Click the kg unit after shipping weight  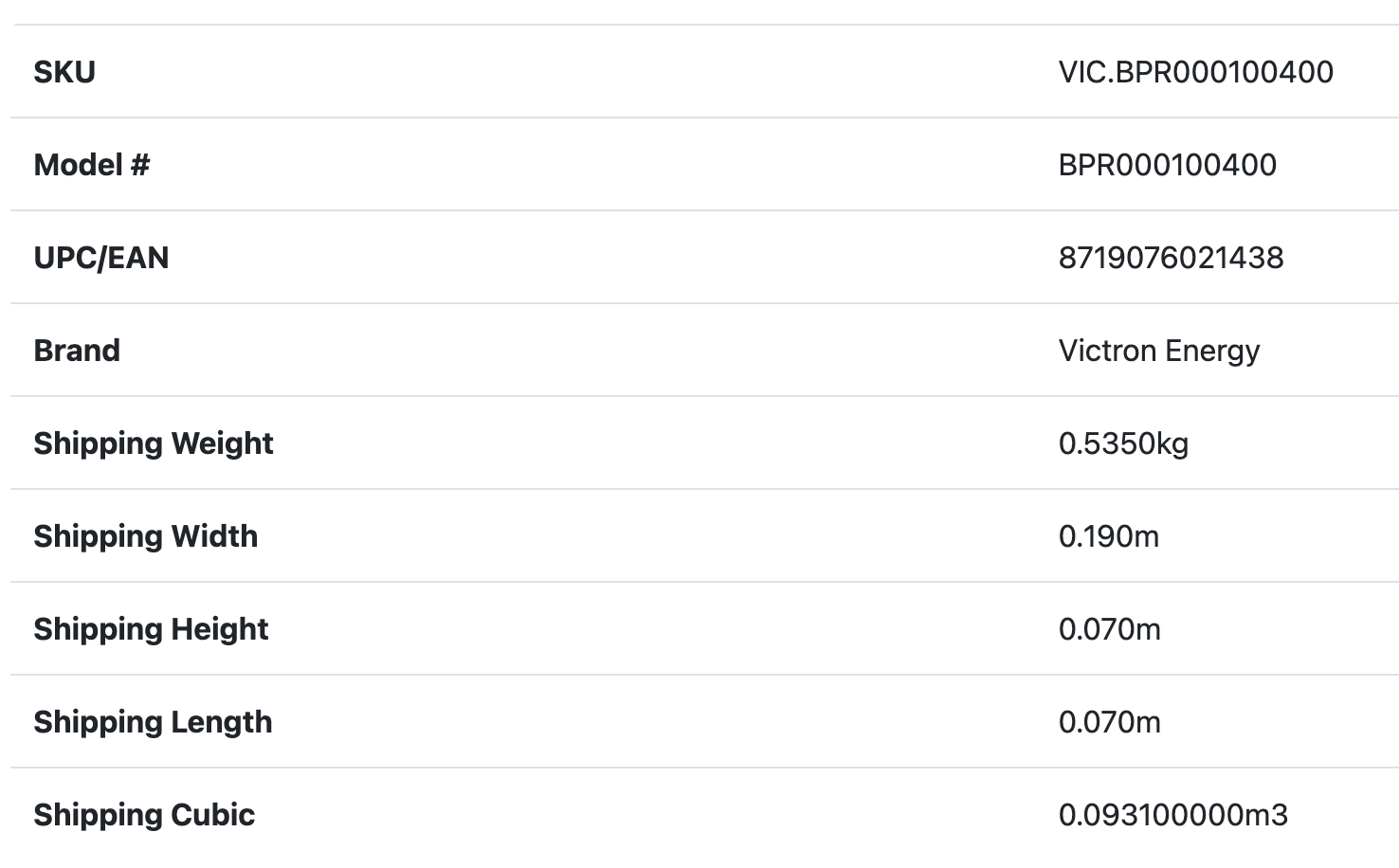click(1172, 443)
